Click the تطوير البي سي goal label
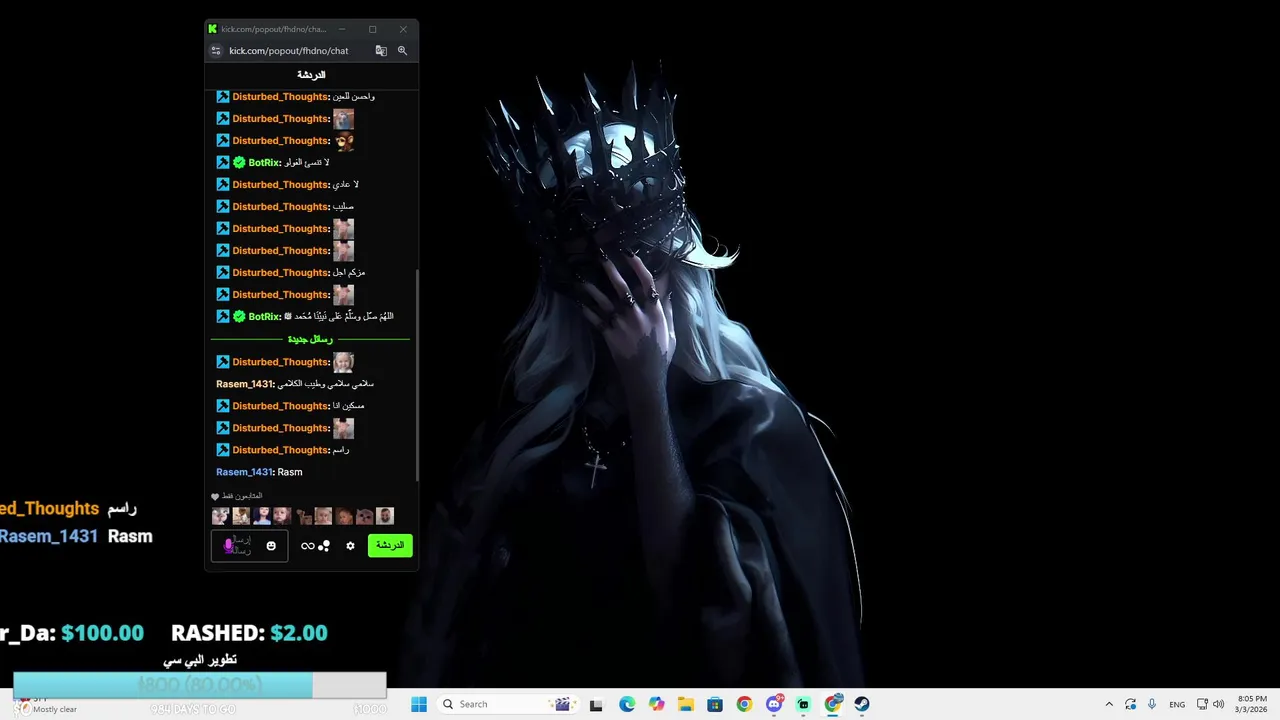 click(x=200, y=660)
